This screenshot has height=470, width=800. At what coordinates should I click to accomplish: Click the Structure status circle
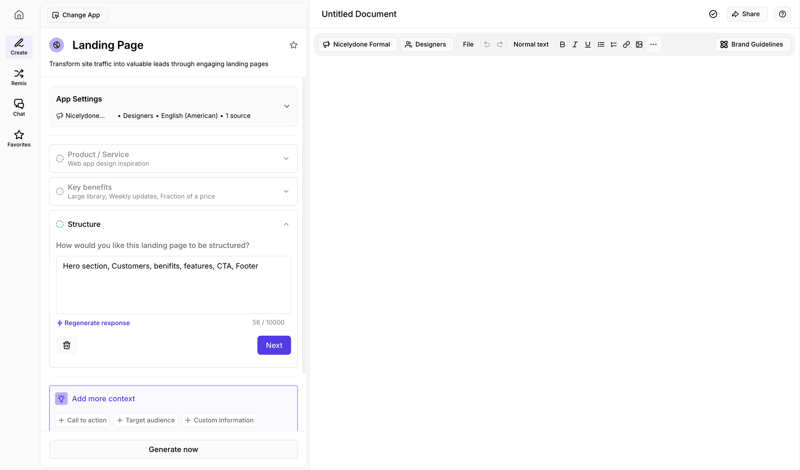click(x=60, y=224)
